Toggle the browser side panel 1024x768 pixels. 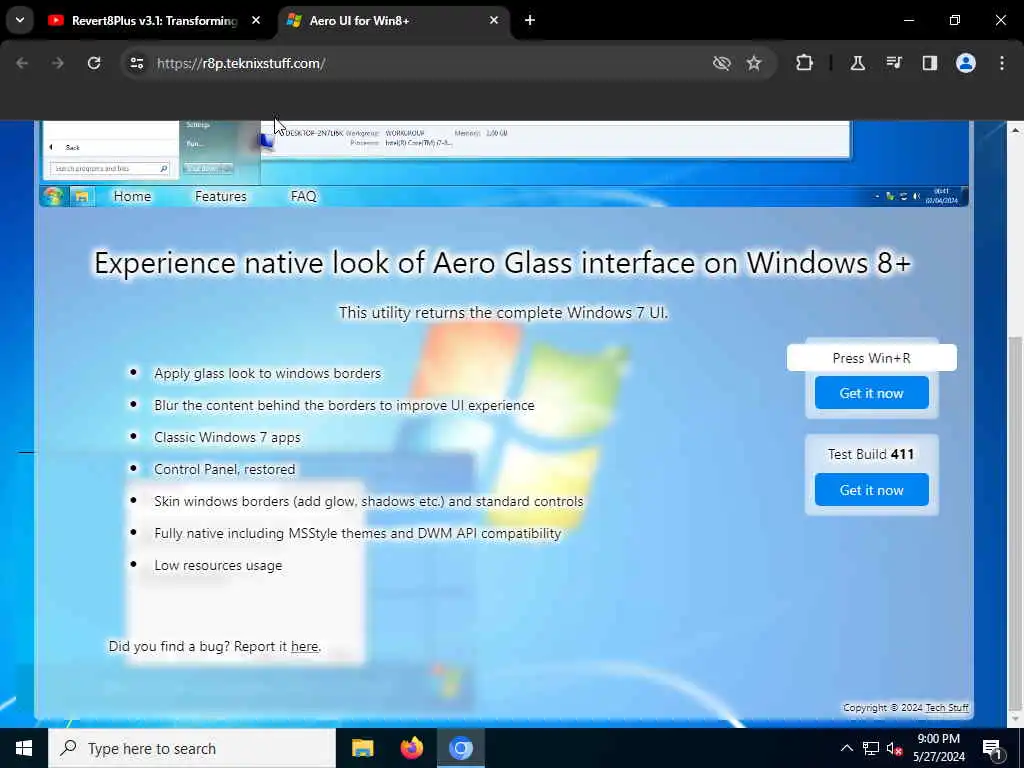[930, 63]
